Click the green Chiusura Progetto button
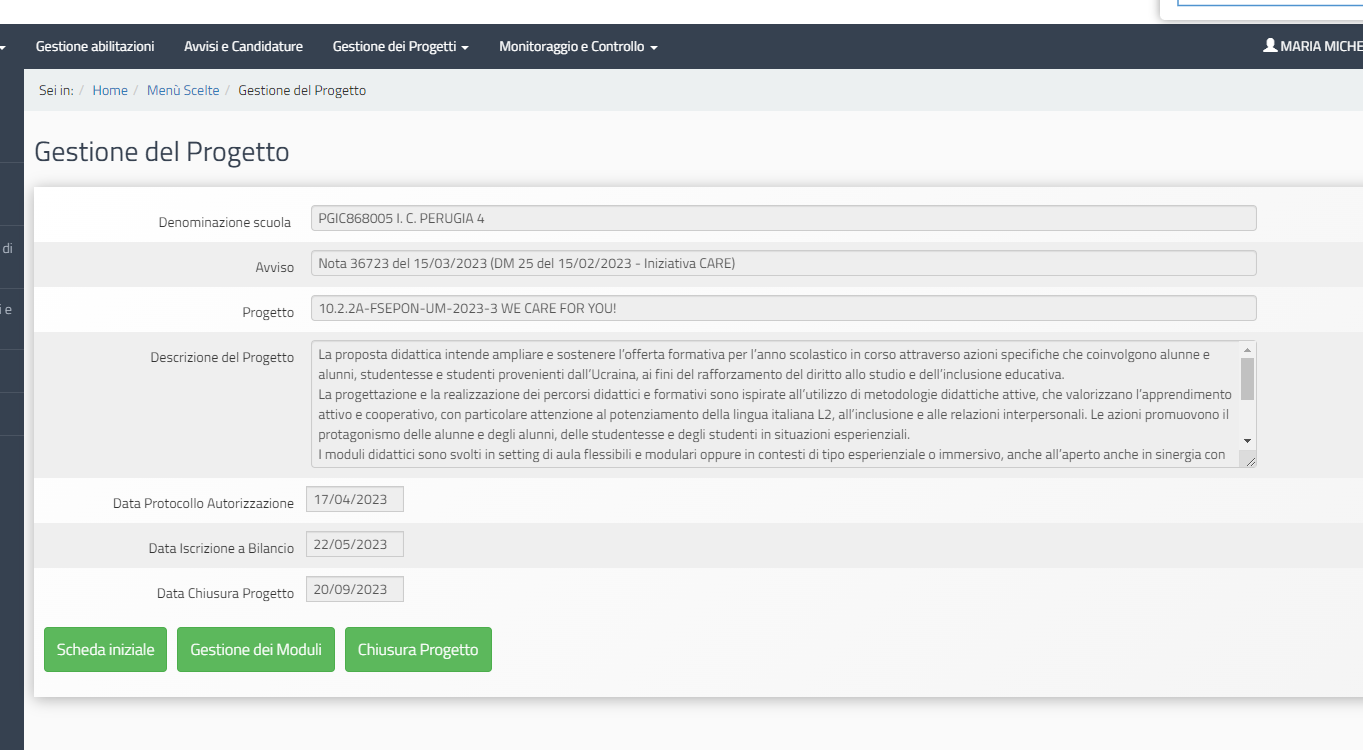Screen dimensions: 1363x750 click(418, 650)
